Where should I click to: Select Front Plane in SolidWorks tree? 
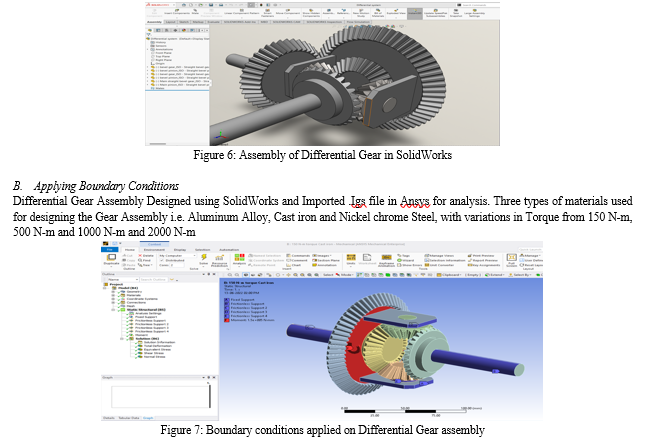pyautogui.click(x=164, y=53)
